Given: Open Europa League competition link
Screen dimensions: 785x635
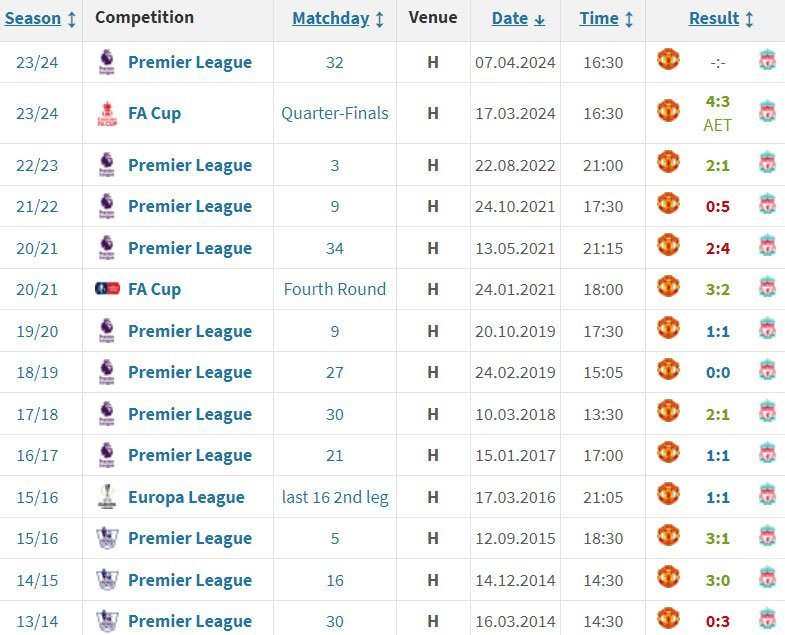Looking at the screenshot, I should tap(186, 497).
